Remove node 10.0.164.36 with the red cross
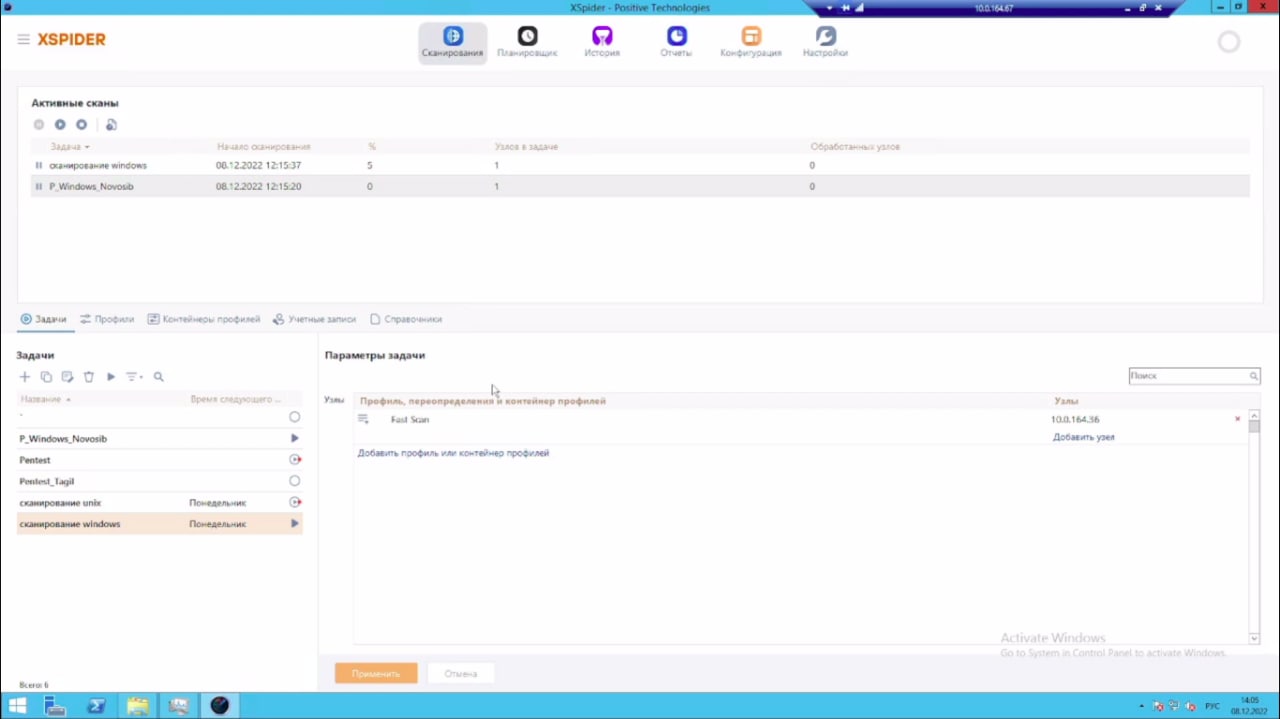The height and width of the screenshot is (719, 1280). click(1237, 420)
